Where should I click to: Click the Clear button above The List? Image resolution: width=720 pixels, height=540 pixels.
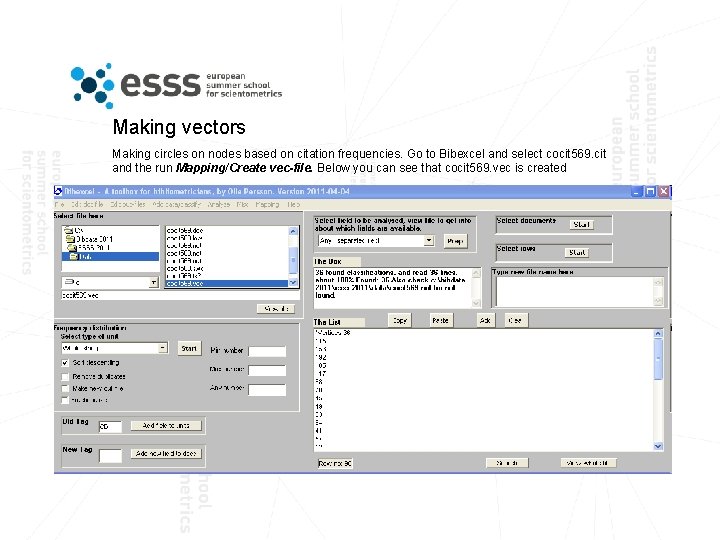tap(515, 321)
